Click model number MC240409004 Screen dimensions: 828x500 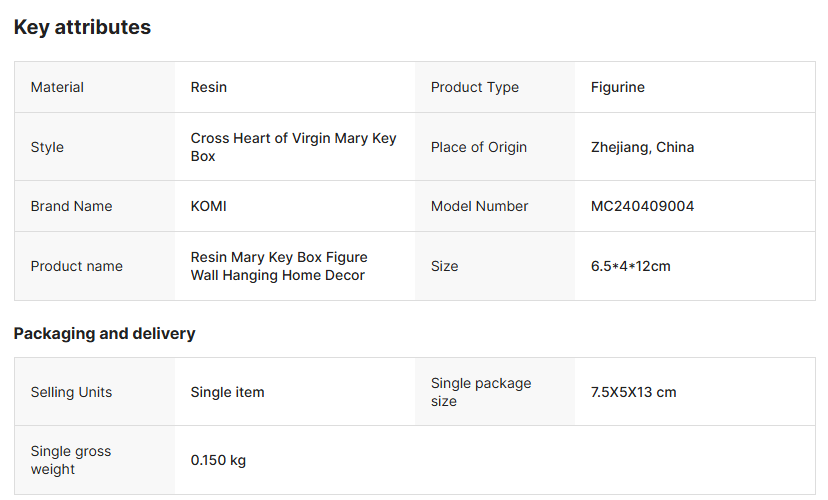tap(642, 206)
